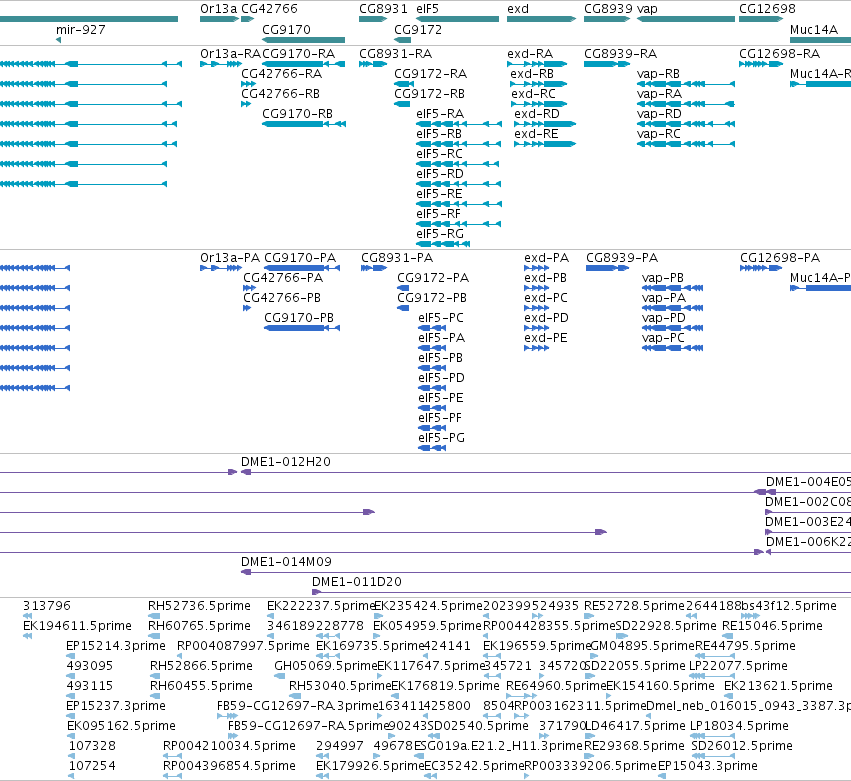
Task: Click transcript exd-RD label
Action: (537, 114)
